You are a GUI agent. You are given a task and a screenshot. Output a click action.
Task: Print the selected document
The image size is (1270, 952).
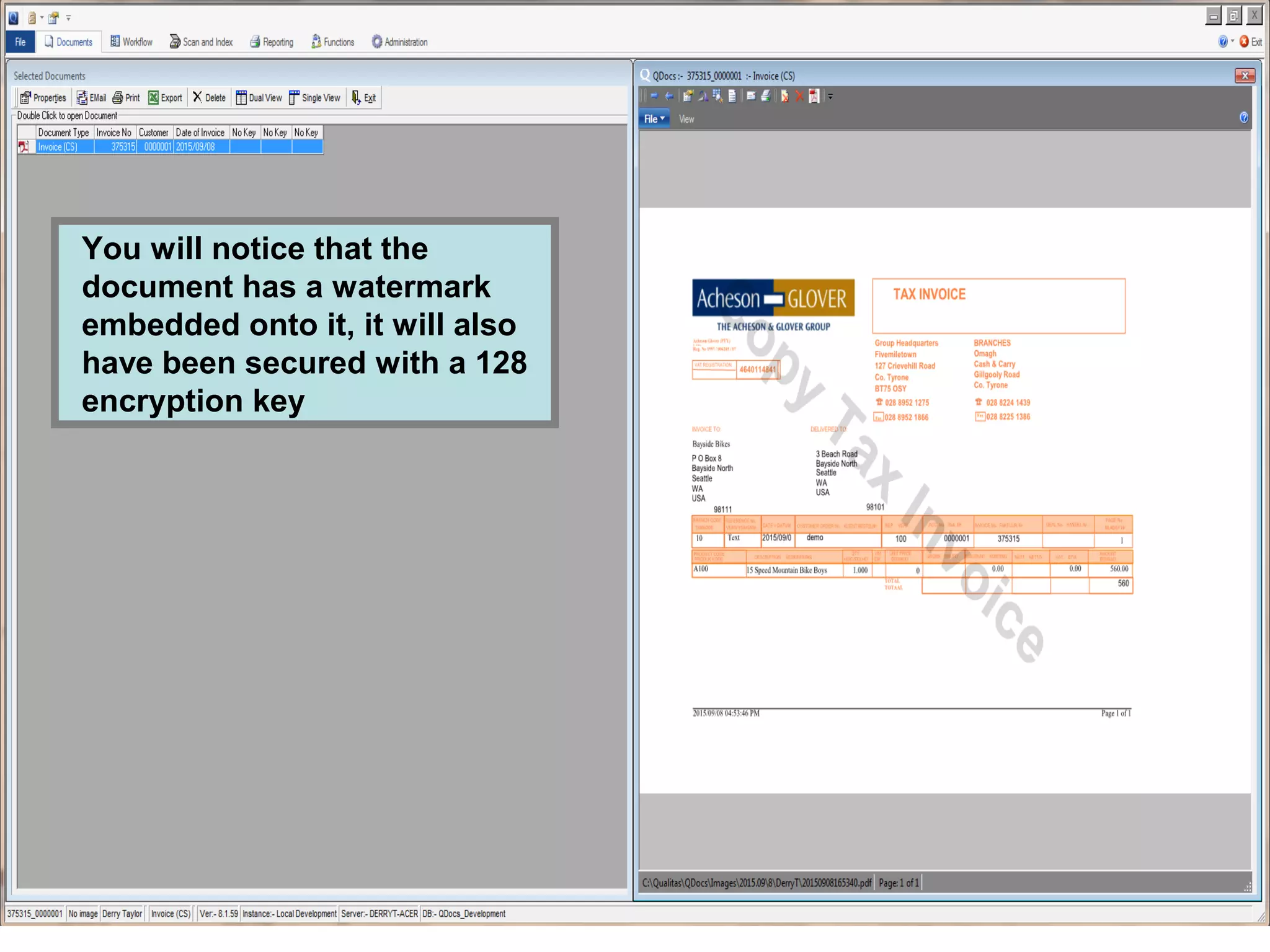[x=127, y=98]
